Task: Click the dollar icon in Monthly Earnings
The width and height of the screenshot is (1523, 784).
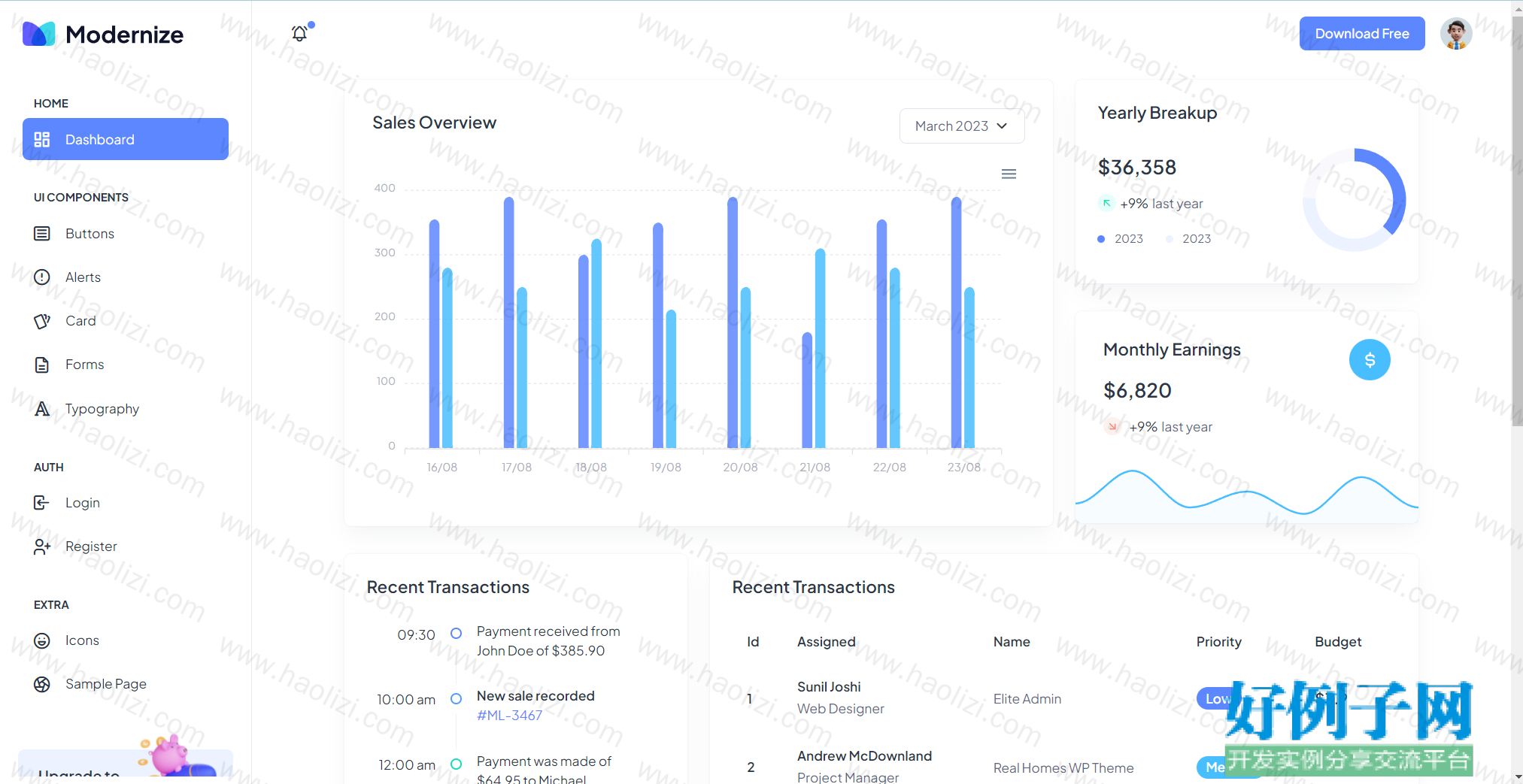Action: tap(1370, 360)
